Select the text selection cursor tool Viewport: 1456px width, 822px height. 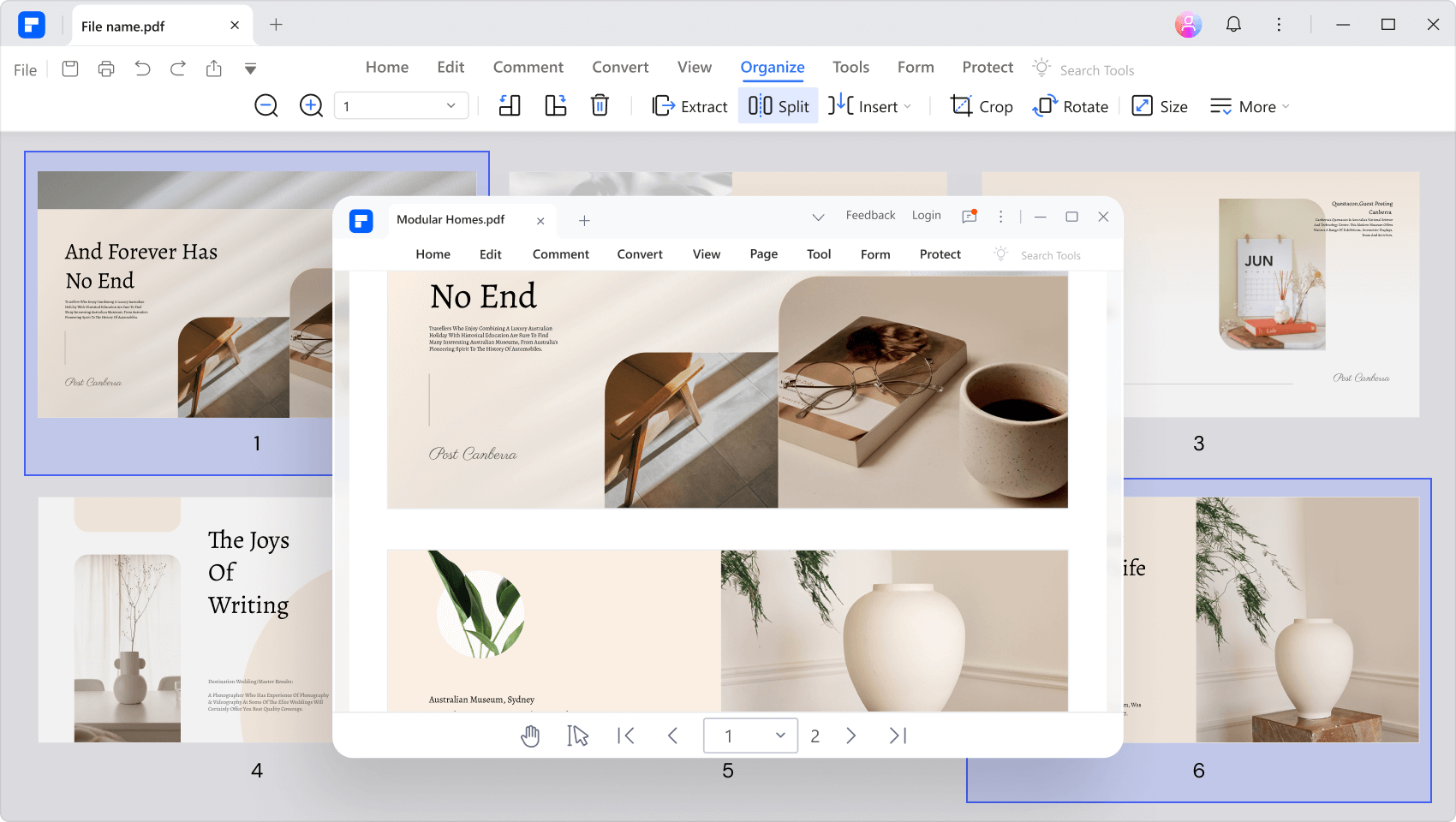[577, 736]
